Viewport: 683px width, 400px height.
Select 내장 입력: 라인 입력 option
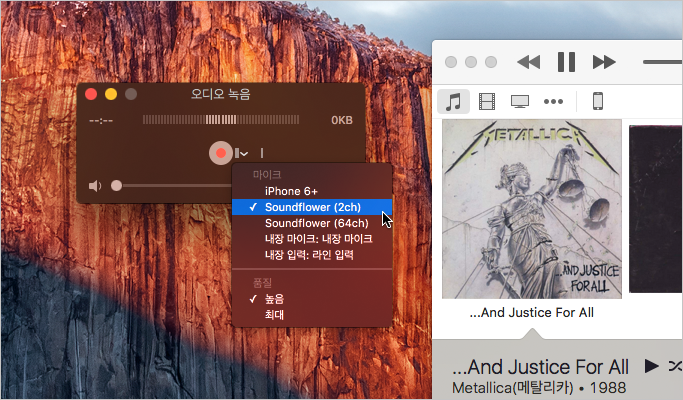click(312, 255)
